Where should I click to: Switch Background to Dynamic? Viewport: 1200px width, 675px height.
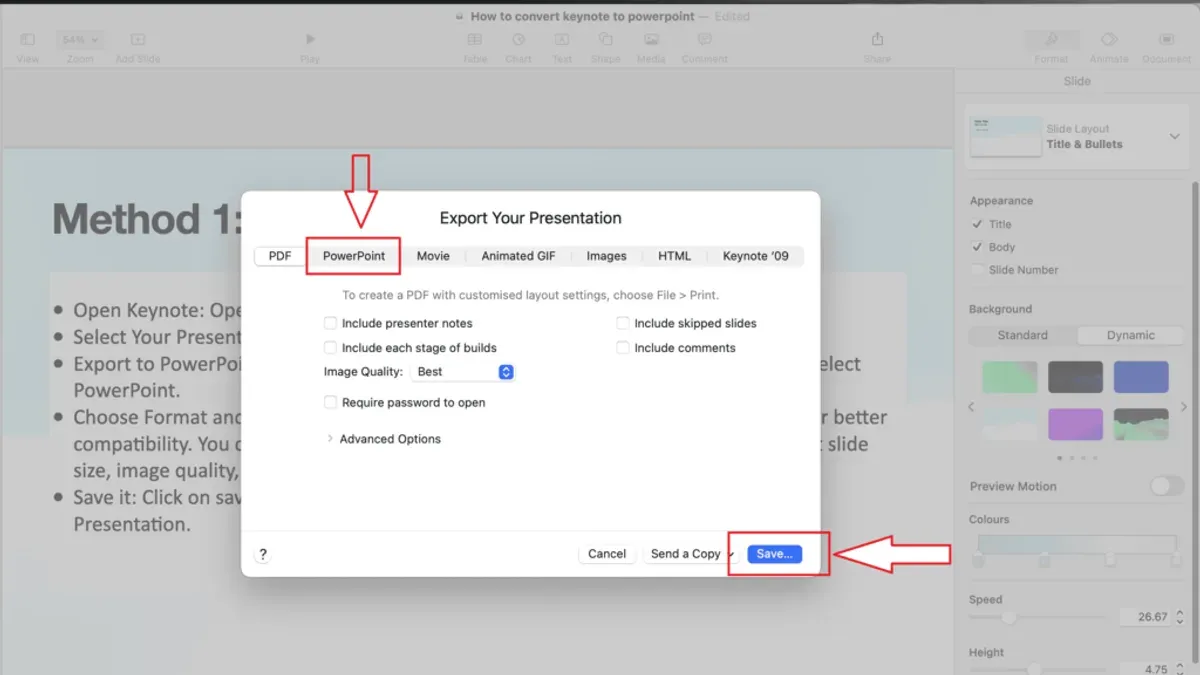click(1131, 336)
